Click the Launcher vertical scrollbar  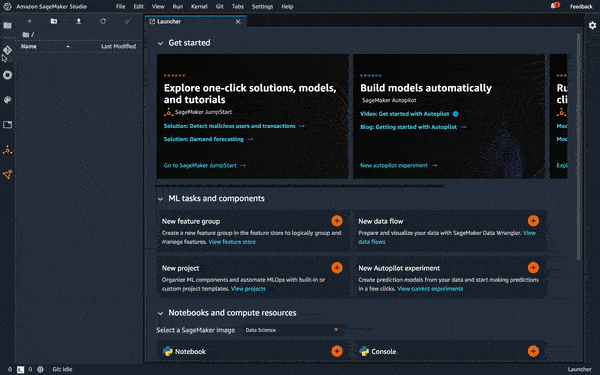click(579, 147)
